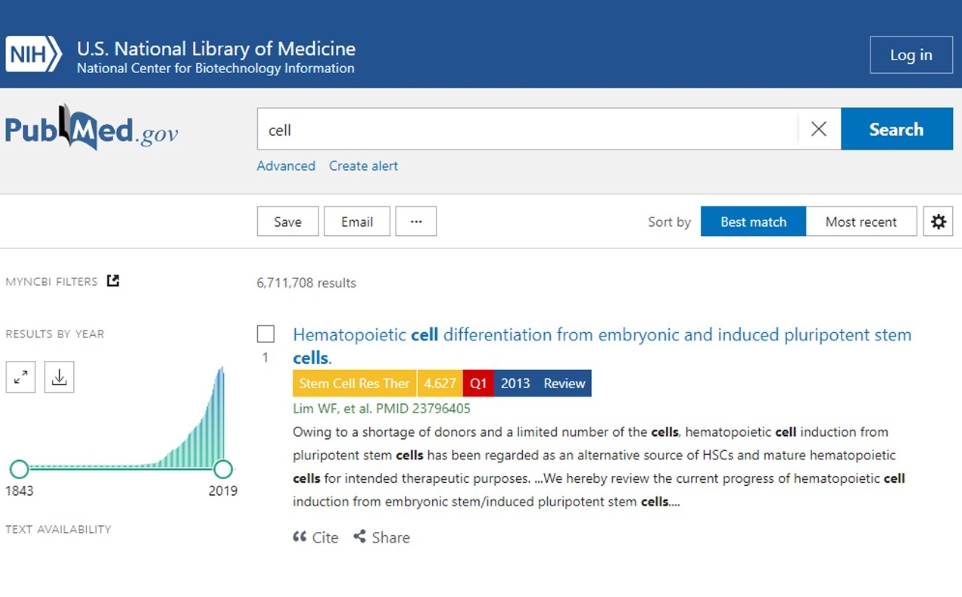Viewport: 962px width, 597px height.
Task: Cite the hematopoietic cell article
Action: 316,537
